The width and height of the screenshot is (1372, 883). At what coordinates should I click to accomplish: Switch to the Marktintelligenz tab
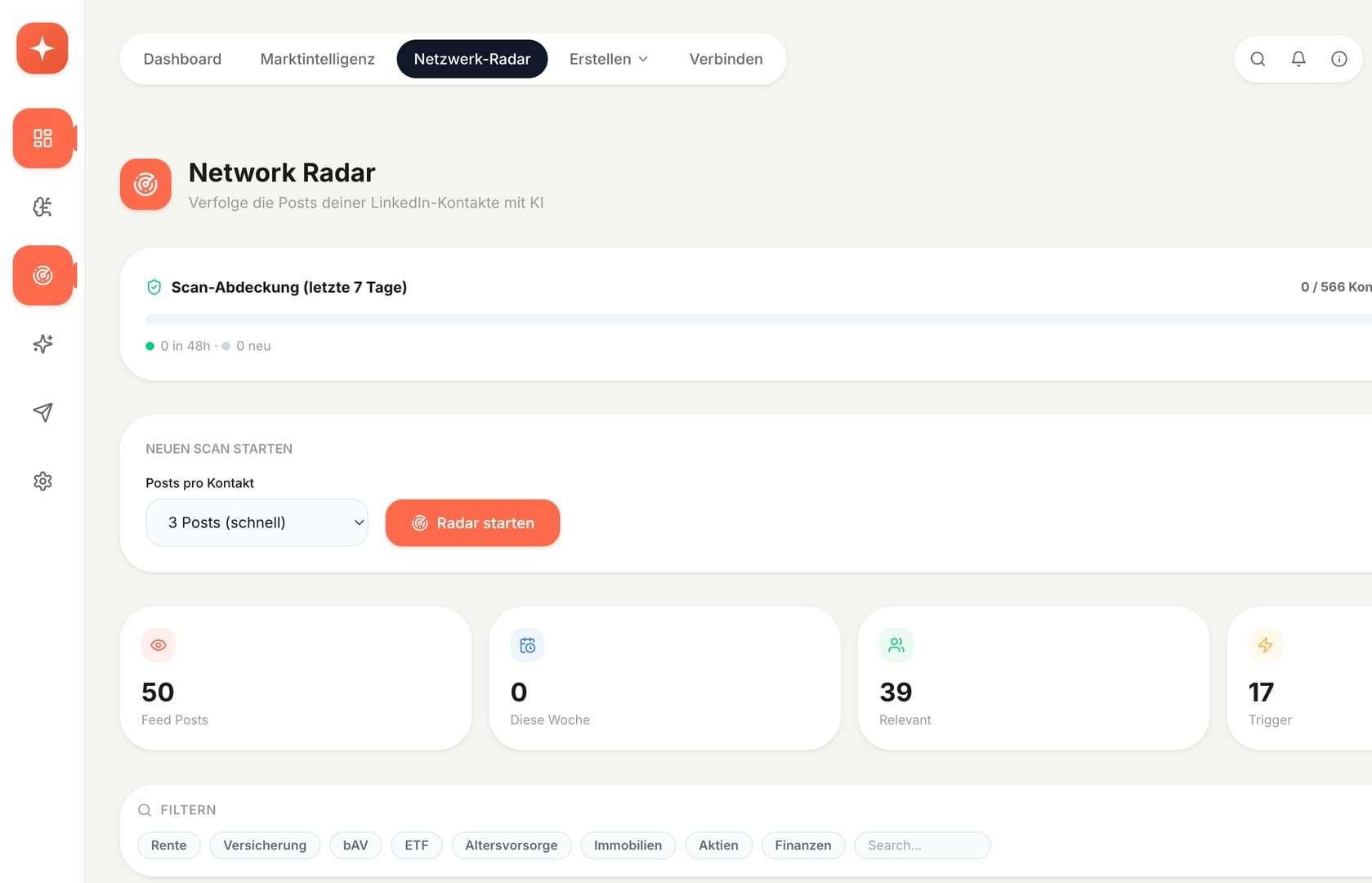coord(317,59)
